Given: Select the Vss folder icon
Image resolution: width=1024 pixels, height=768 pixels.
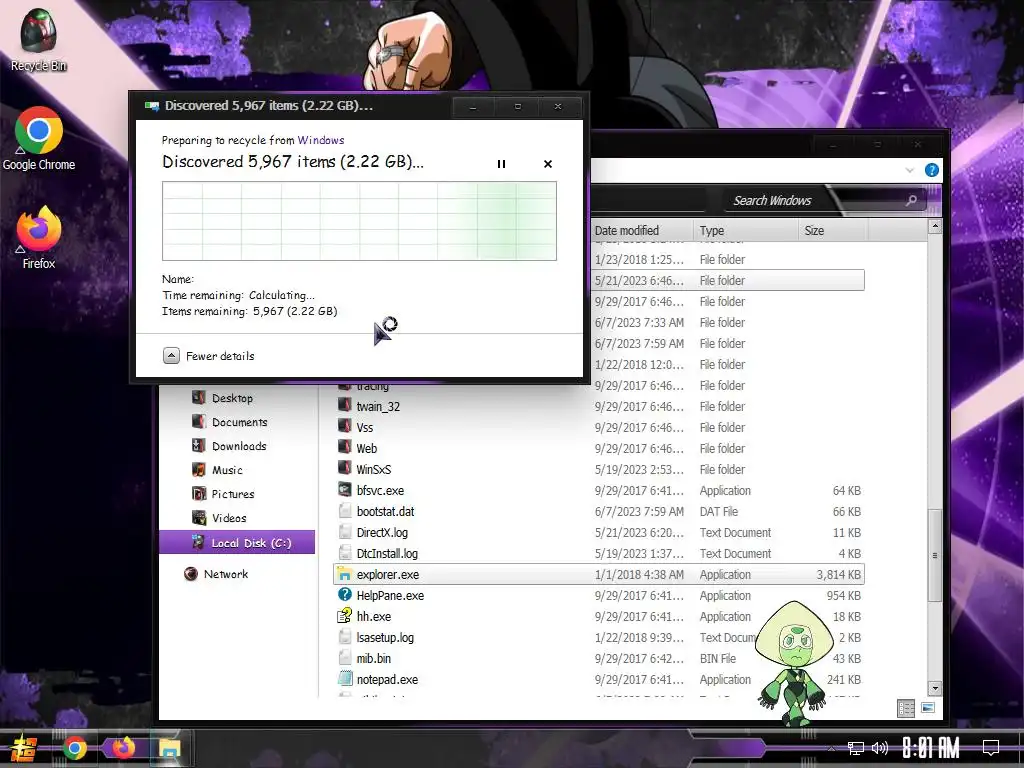Looking at the screenshot, I should point(345,426).
